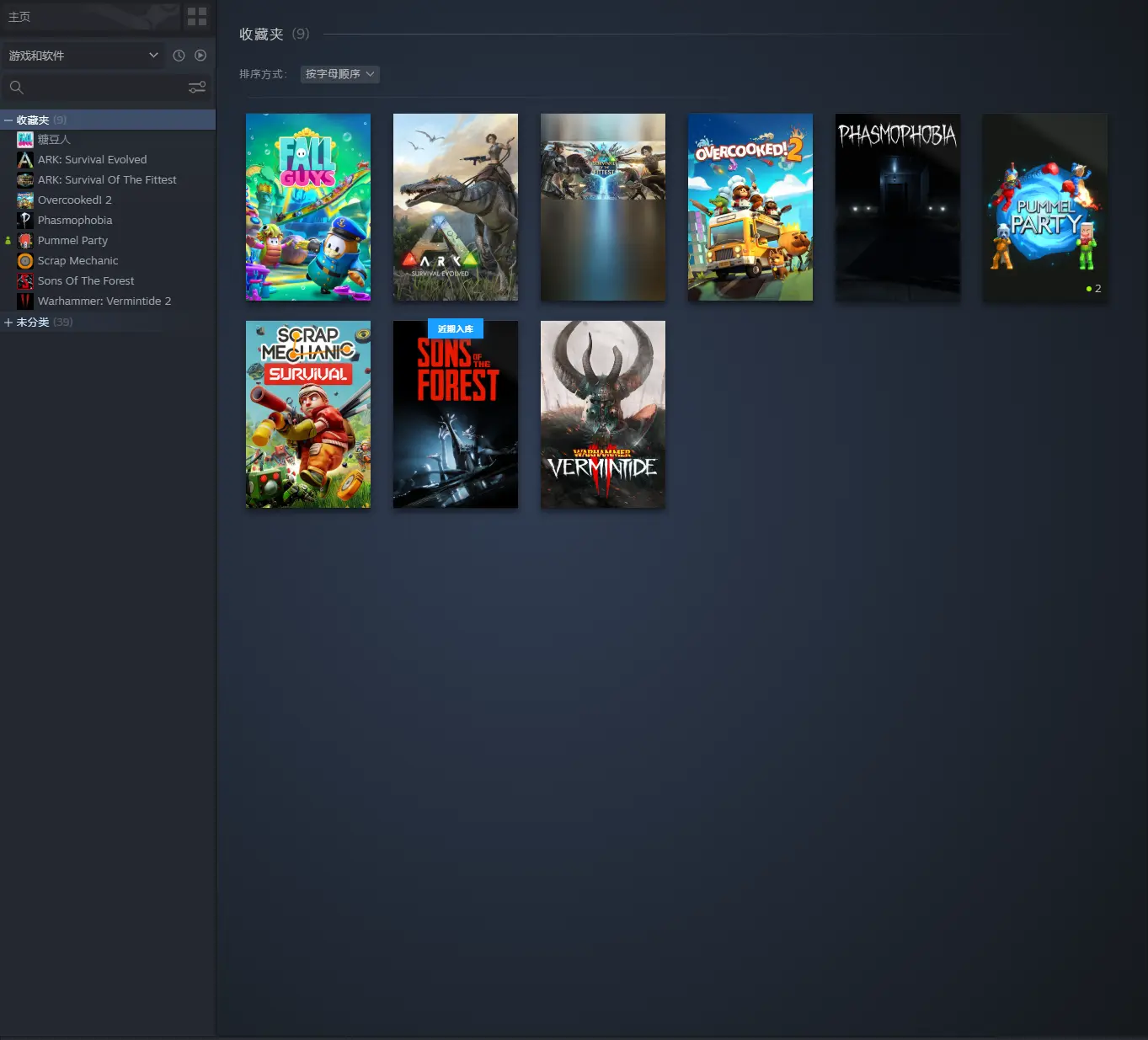
Task: Select Phasmophobia in the list
Action: (108, 220)
